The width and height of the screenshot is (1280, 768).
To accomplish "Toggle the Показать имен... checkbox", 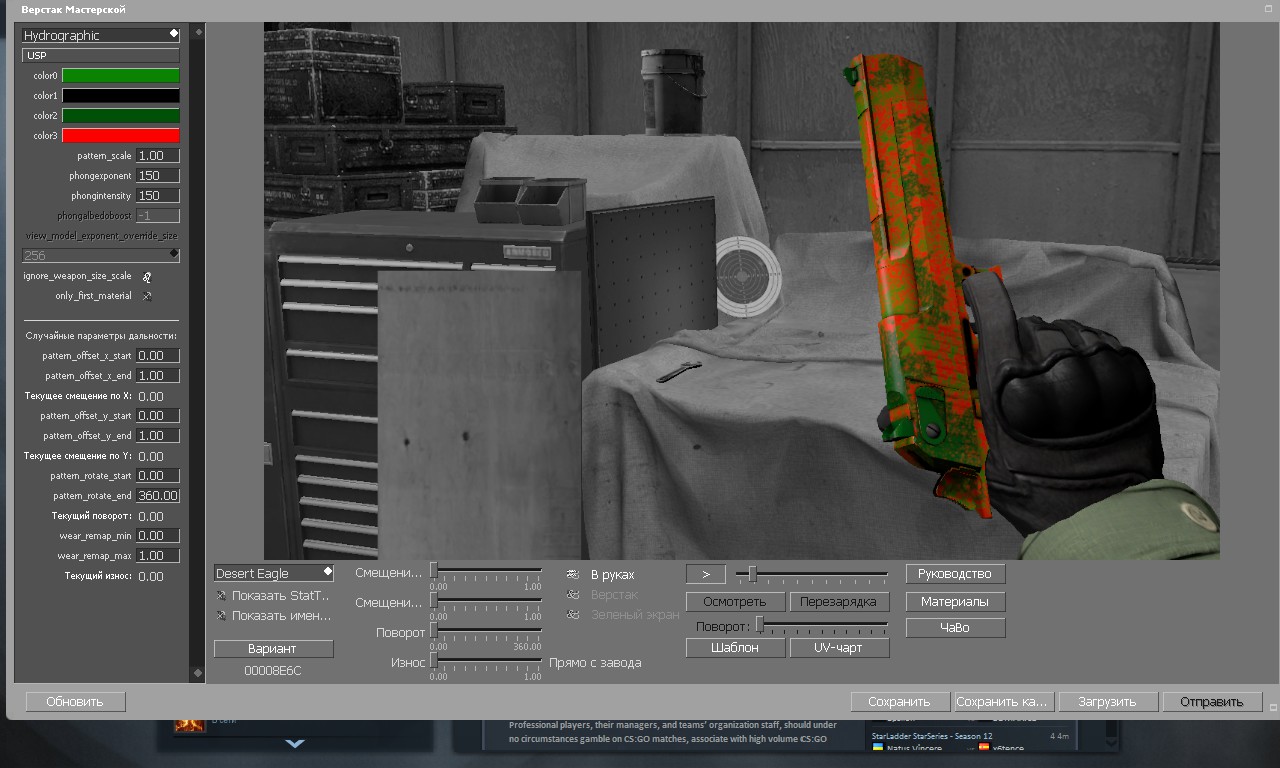I will tap(221, 616).
